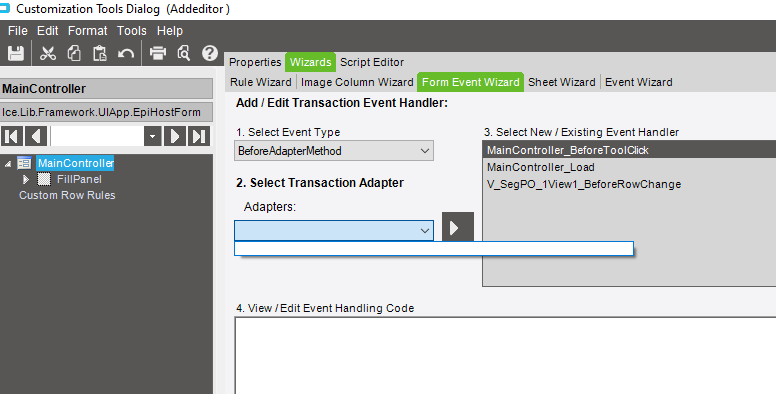
Task: Open the Format menu
Action: pos(88,31)
